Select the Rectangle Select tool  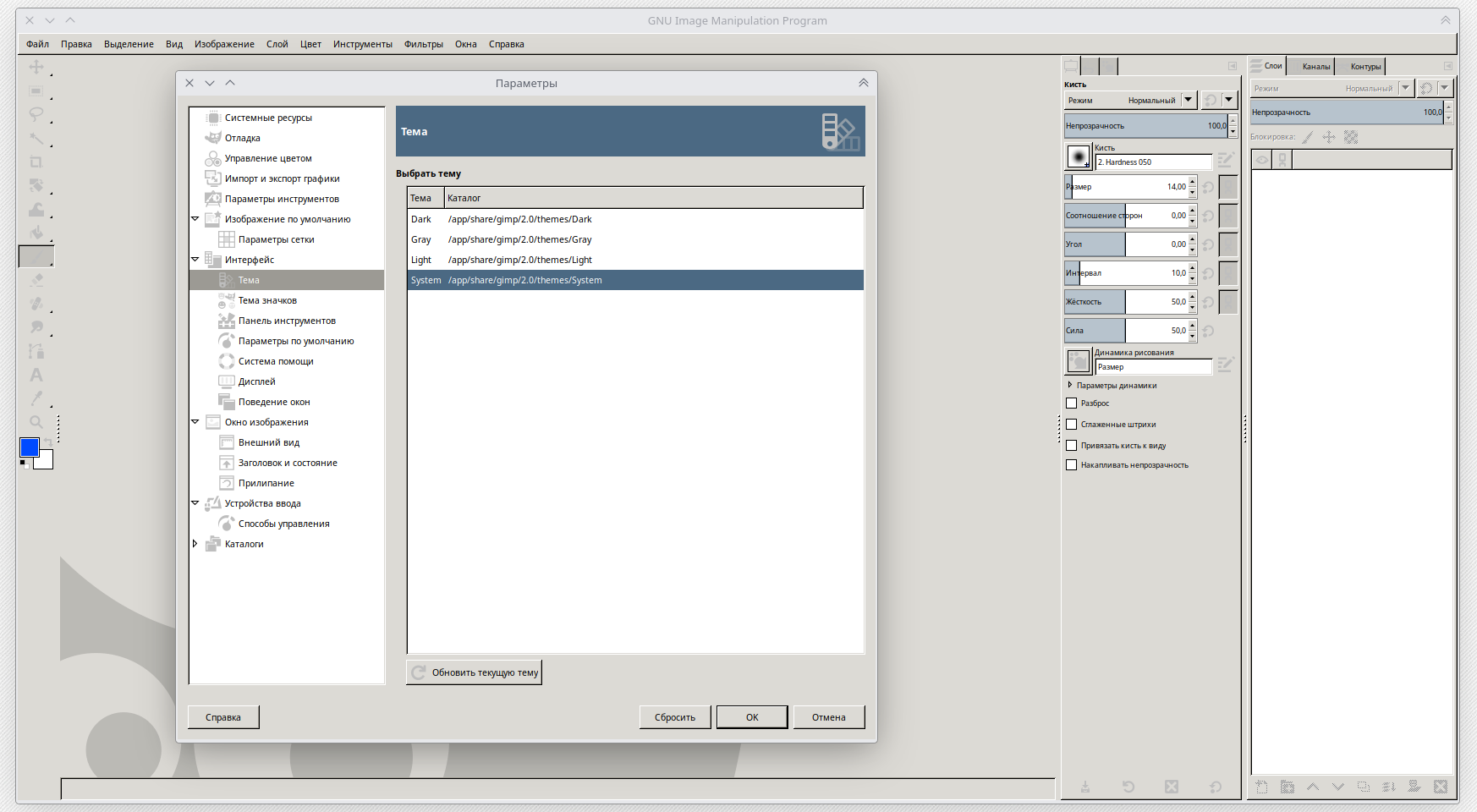coord(36,91)
